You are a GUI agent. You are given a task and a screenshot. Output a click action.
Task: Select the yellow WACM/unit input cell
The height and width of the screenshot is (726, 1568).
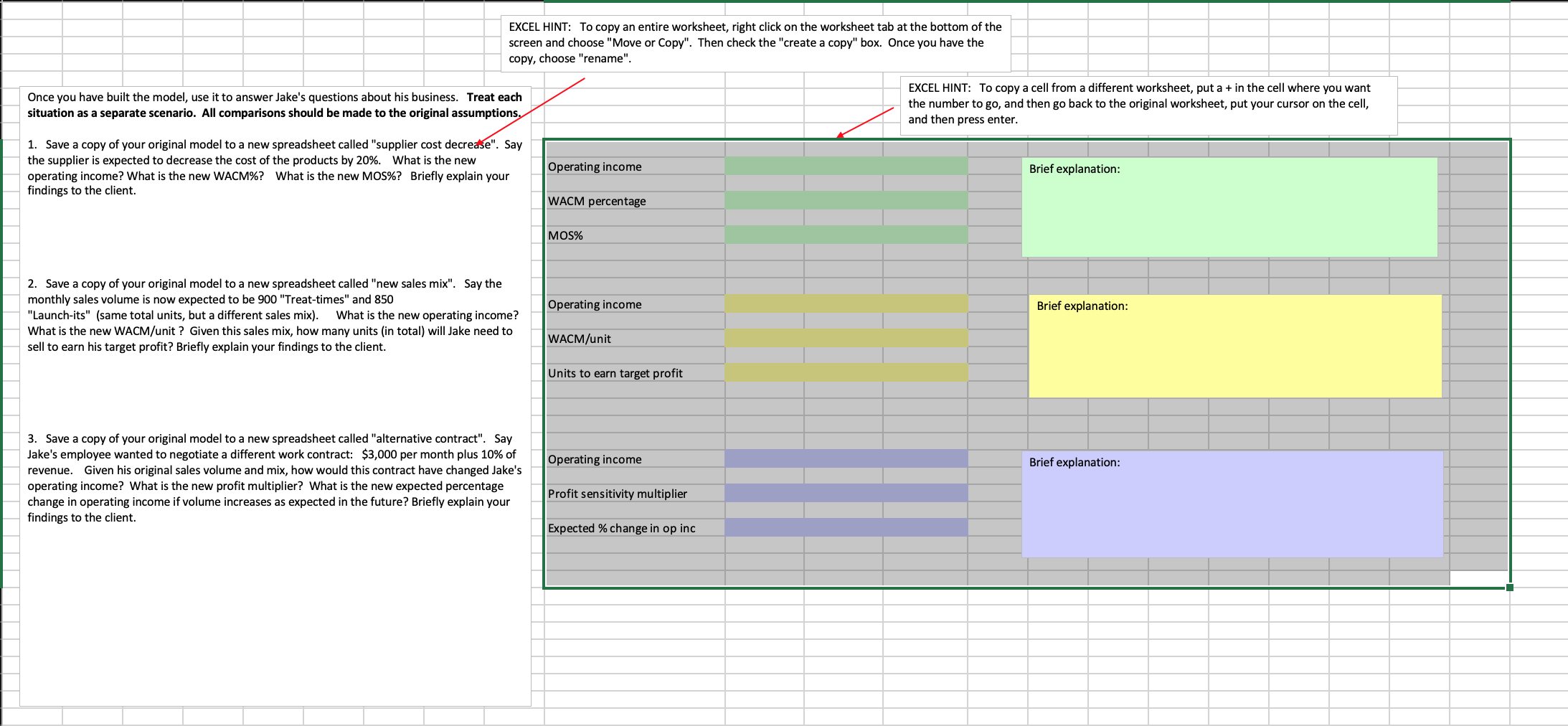pos(846,338)
